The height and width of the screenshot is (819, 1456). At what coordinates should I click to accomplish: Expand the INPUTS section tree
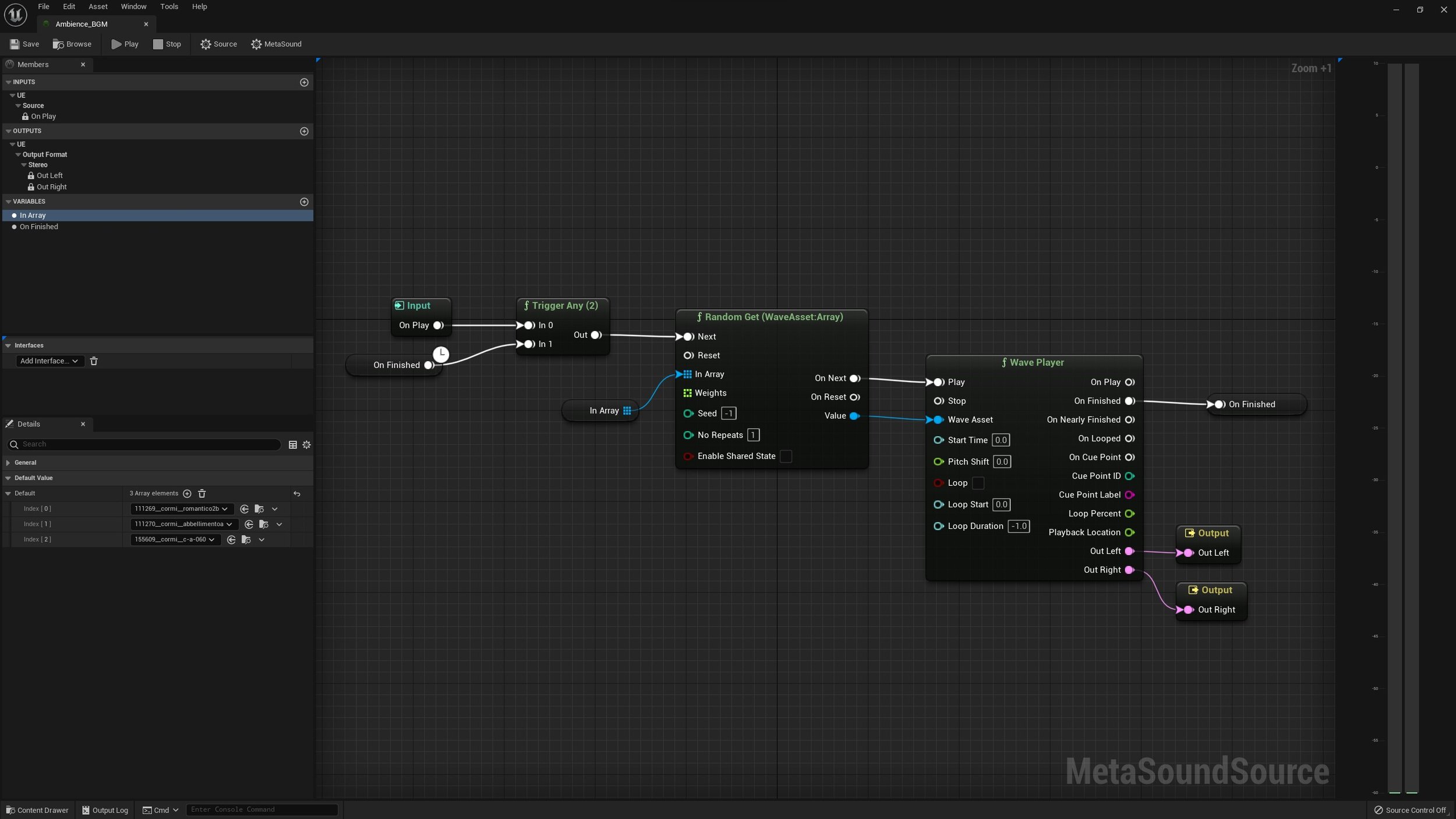[8, 81]
